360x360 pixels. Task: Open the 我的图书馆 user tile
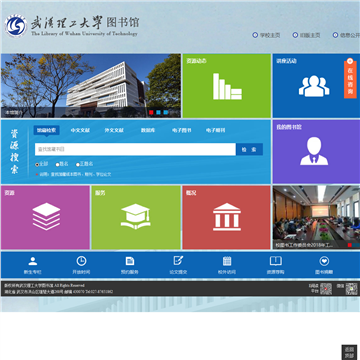(x=316, y=152)
